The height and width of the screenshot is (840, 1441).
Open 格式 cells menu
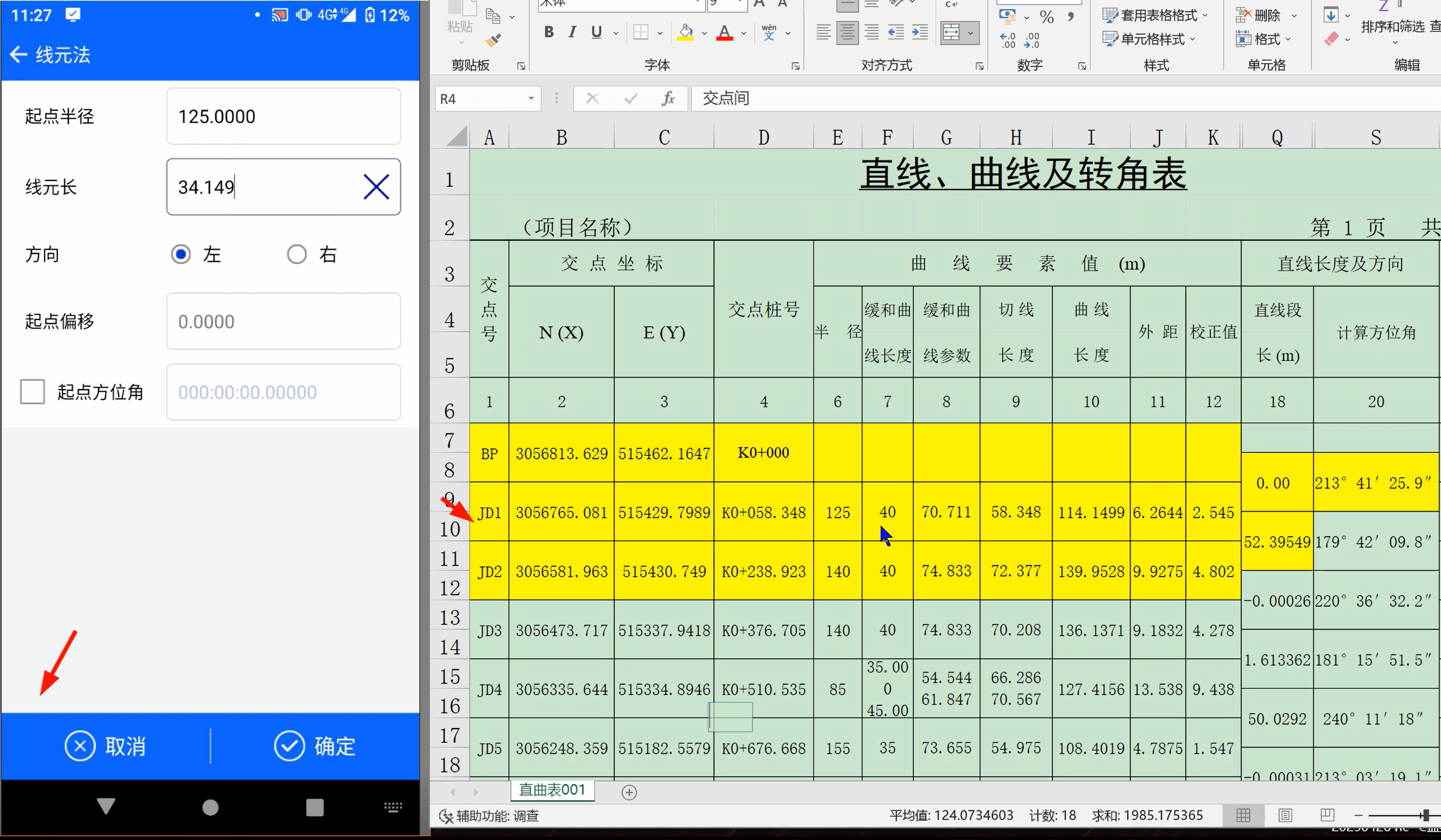tap(1263, 39)
